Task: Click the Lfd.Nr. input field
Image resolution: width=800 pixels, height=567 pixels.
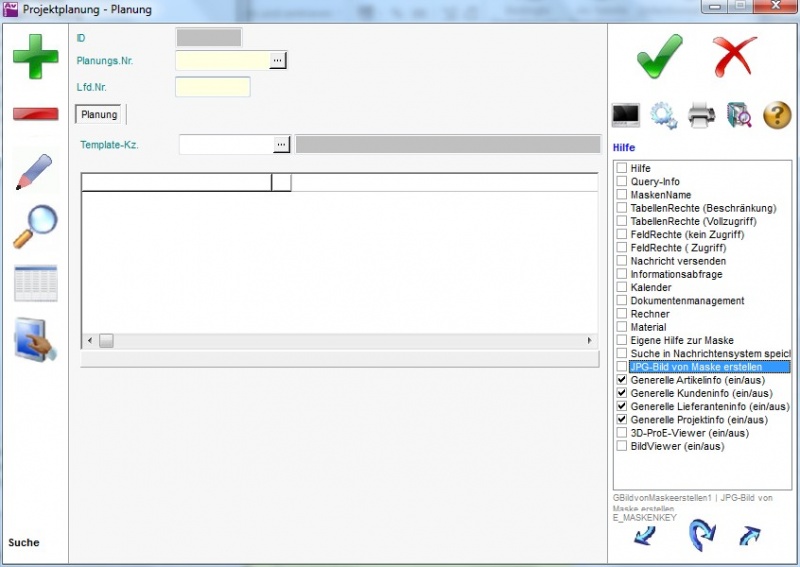Action: (212, 87)
